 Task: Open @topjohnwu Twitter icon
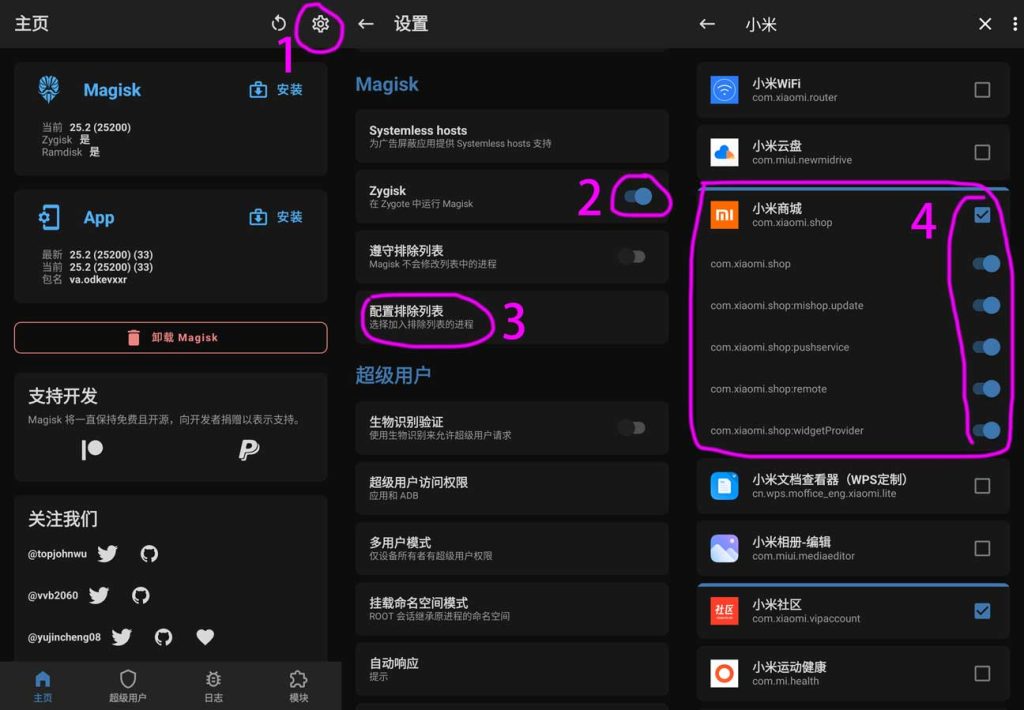pyautogui.click(x=108, y=554)
